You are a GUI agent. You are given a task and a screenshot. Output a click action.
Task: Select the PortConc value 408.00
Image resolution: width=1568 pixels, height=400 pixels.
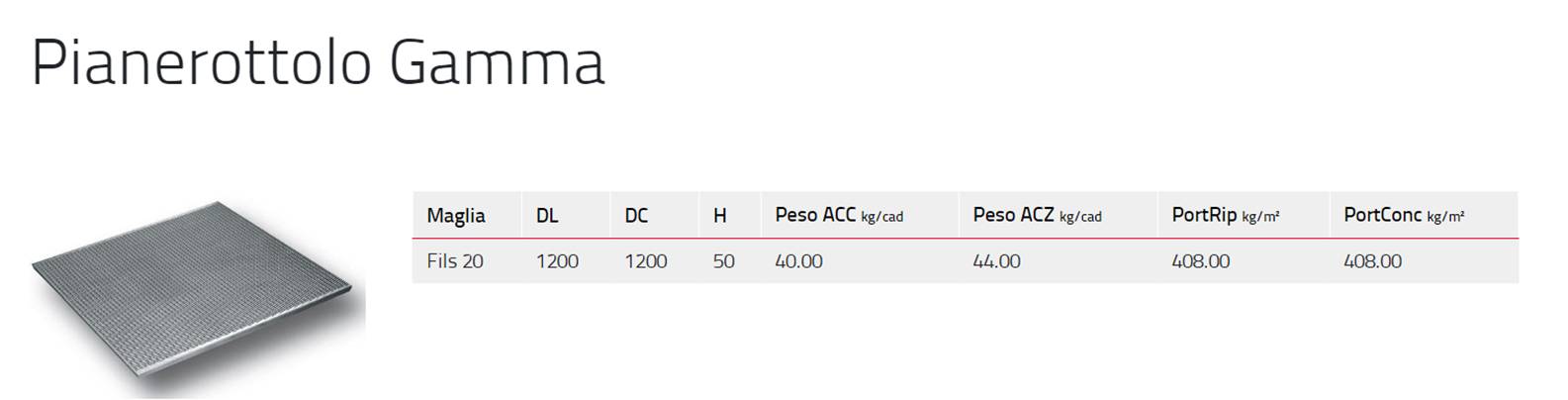click(1373, 261)
